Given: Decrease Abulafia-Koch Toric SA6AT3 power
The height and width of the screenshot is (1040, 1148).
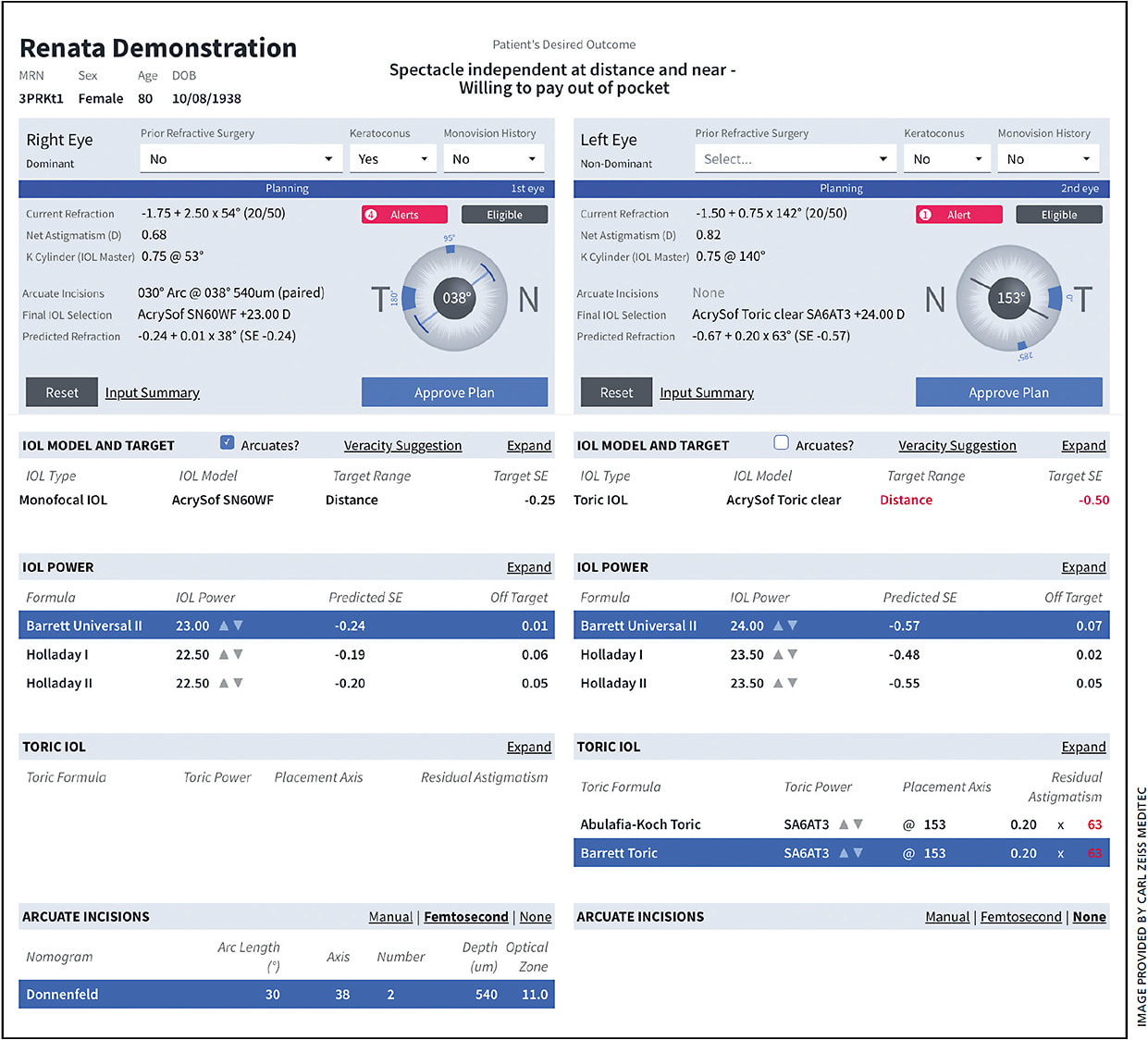Looking at the screenshot, I should [858, 824].
